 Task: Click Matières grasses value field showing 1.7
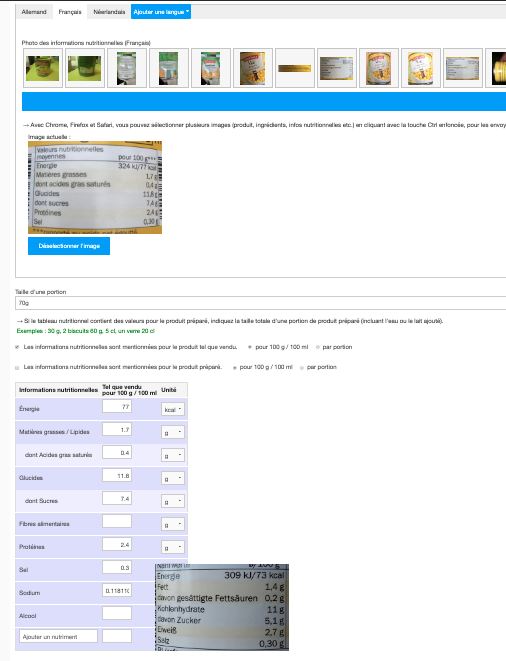pyautogui.click(x=117, y=429)
